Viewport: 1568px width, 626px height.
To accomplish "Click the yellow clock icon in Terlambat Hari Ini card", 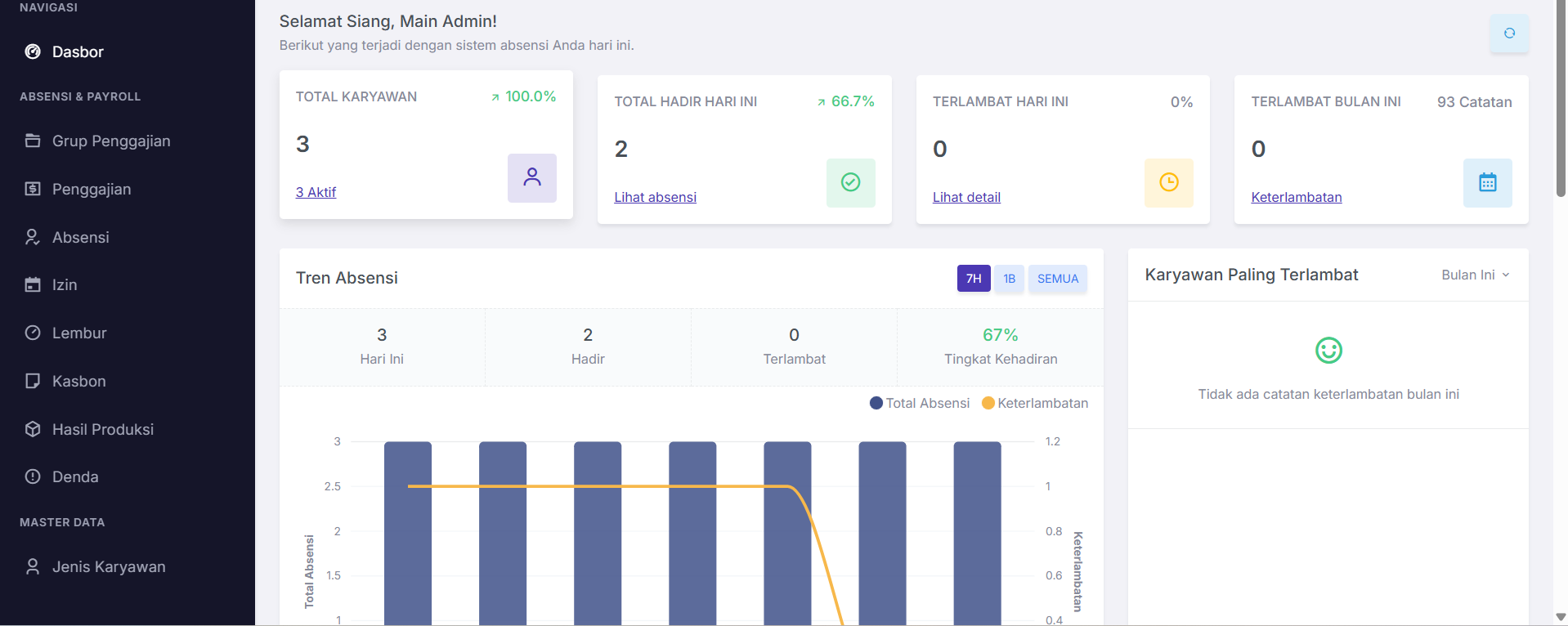I will coord(1169,182).
